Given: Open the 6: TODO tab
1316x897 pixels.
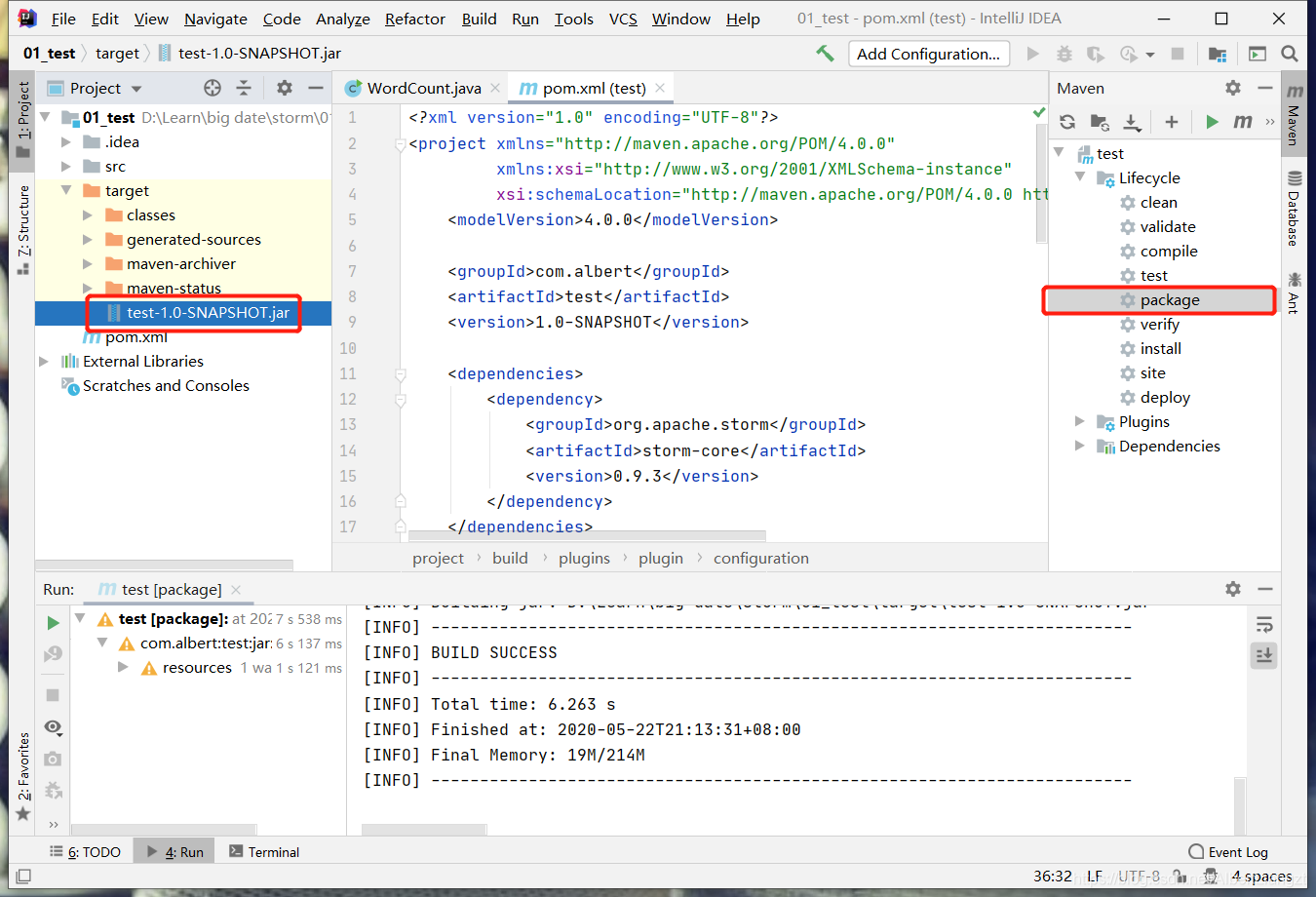Looking at the screenshot, I should tap(85, 851).
